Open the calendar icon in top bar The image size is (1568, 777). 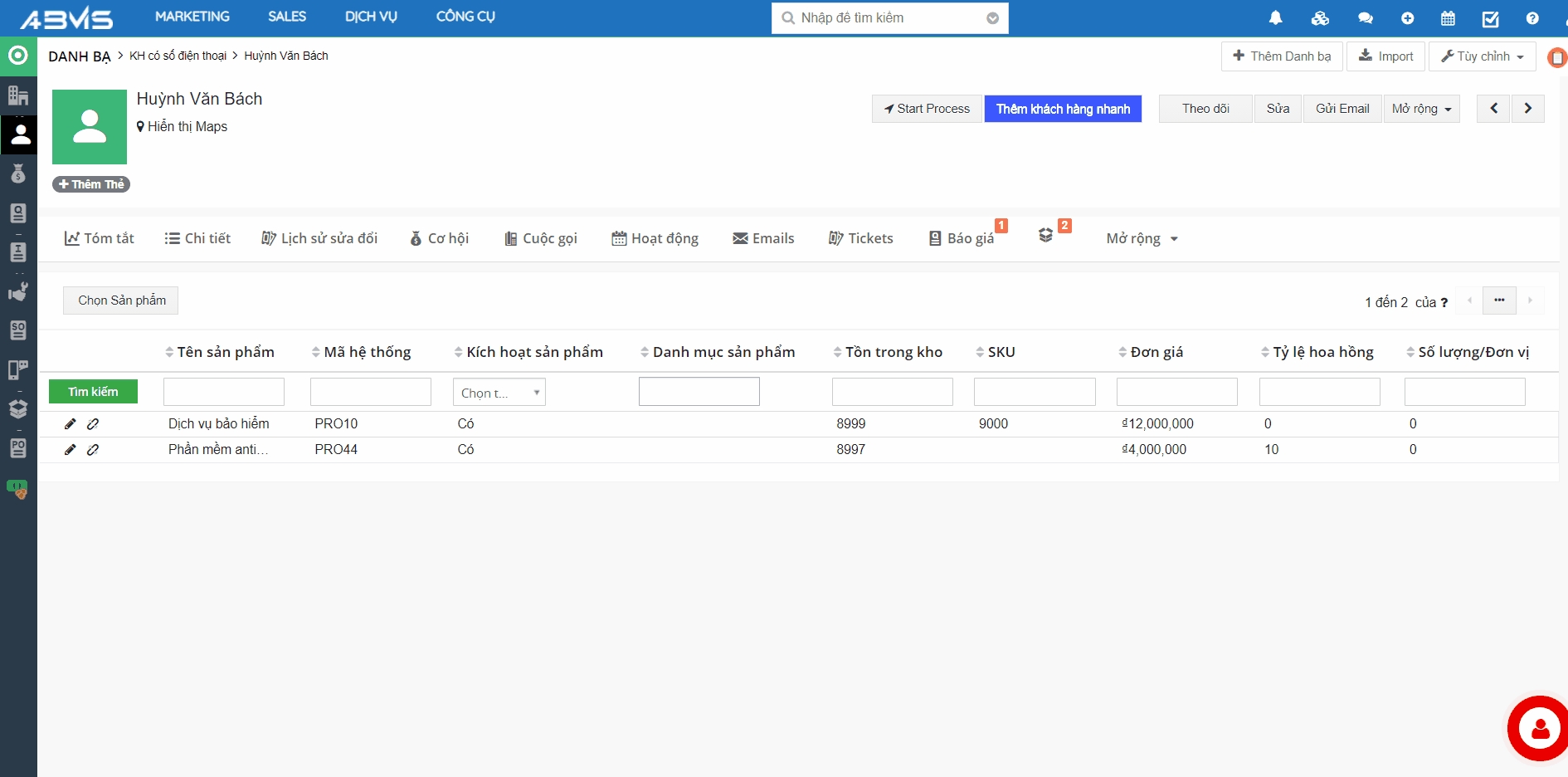click(1448, 18)
